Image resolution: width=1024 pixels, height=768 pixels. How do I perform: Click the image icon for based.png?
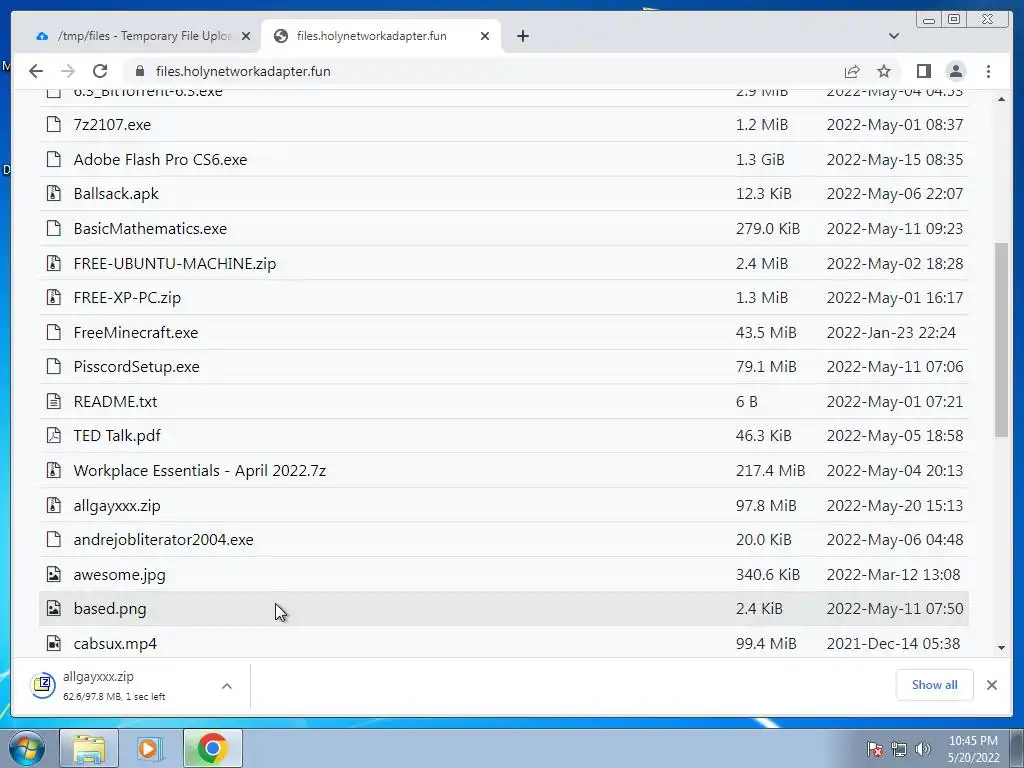(54, 609)
